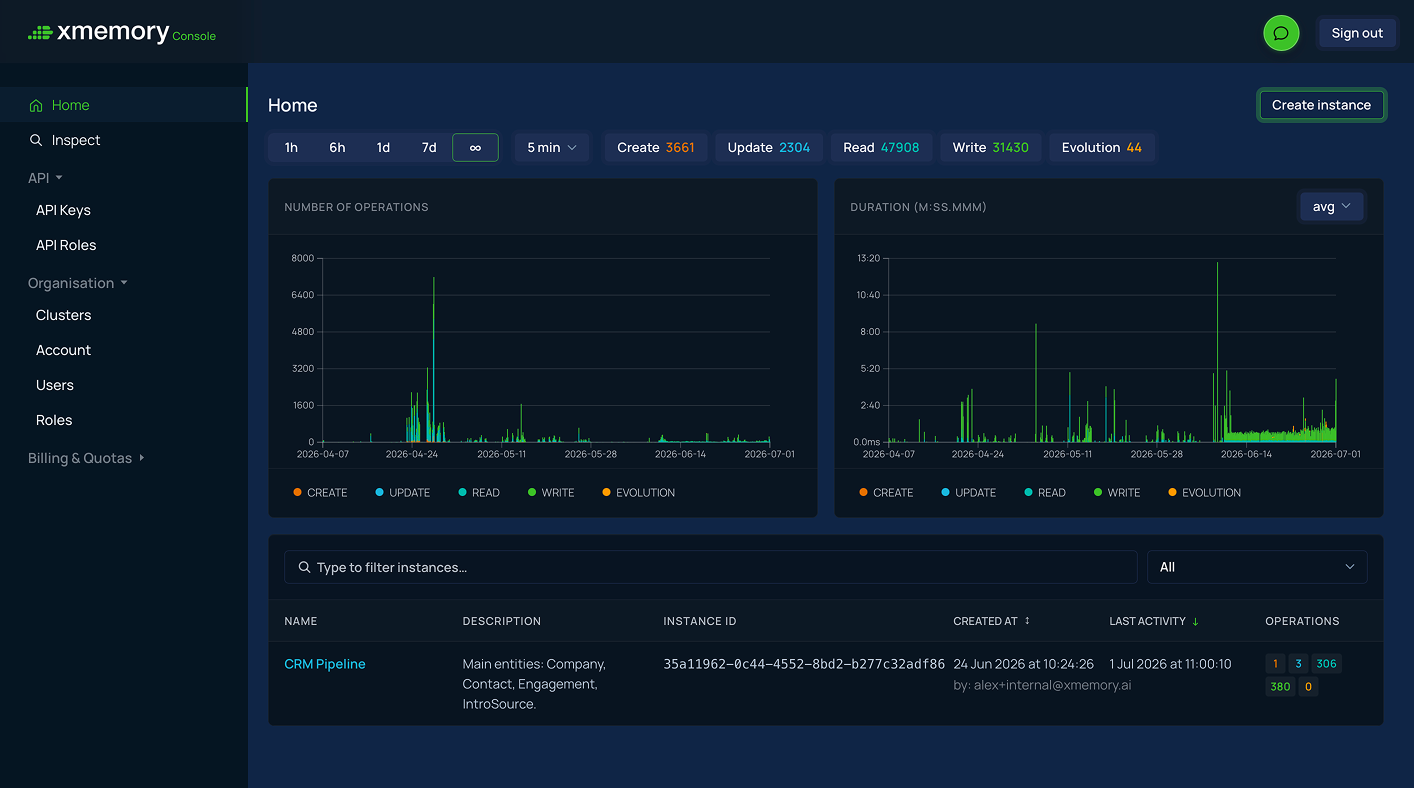Toggle WRITE series in operations chart legend

click(x=551, y=492)
